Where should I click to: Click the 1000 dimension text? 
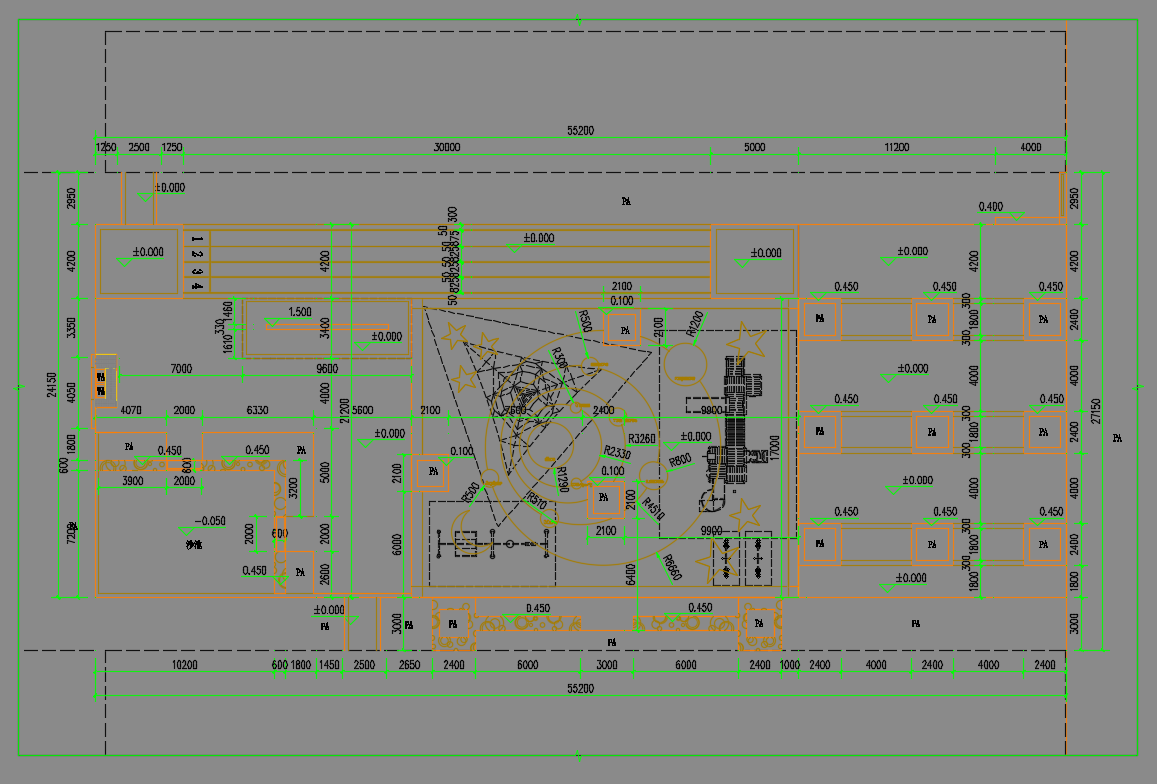(790, 664)
